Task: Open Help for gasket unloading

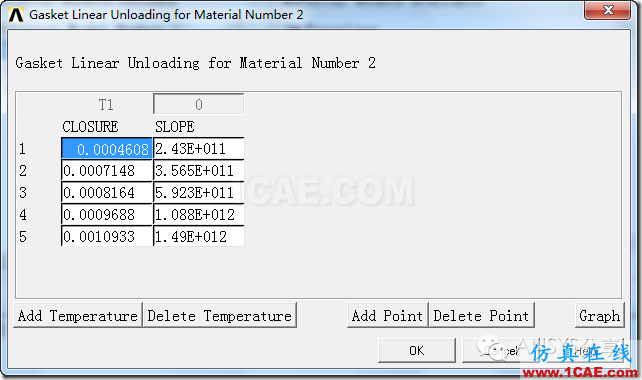Action: 585,351
